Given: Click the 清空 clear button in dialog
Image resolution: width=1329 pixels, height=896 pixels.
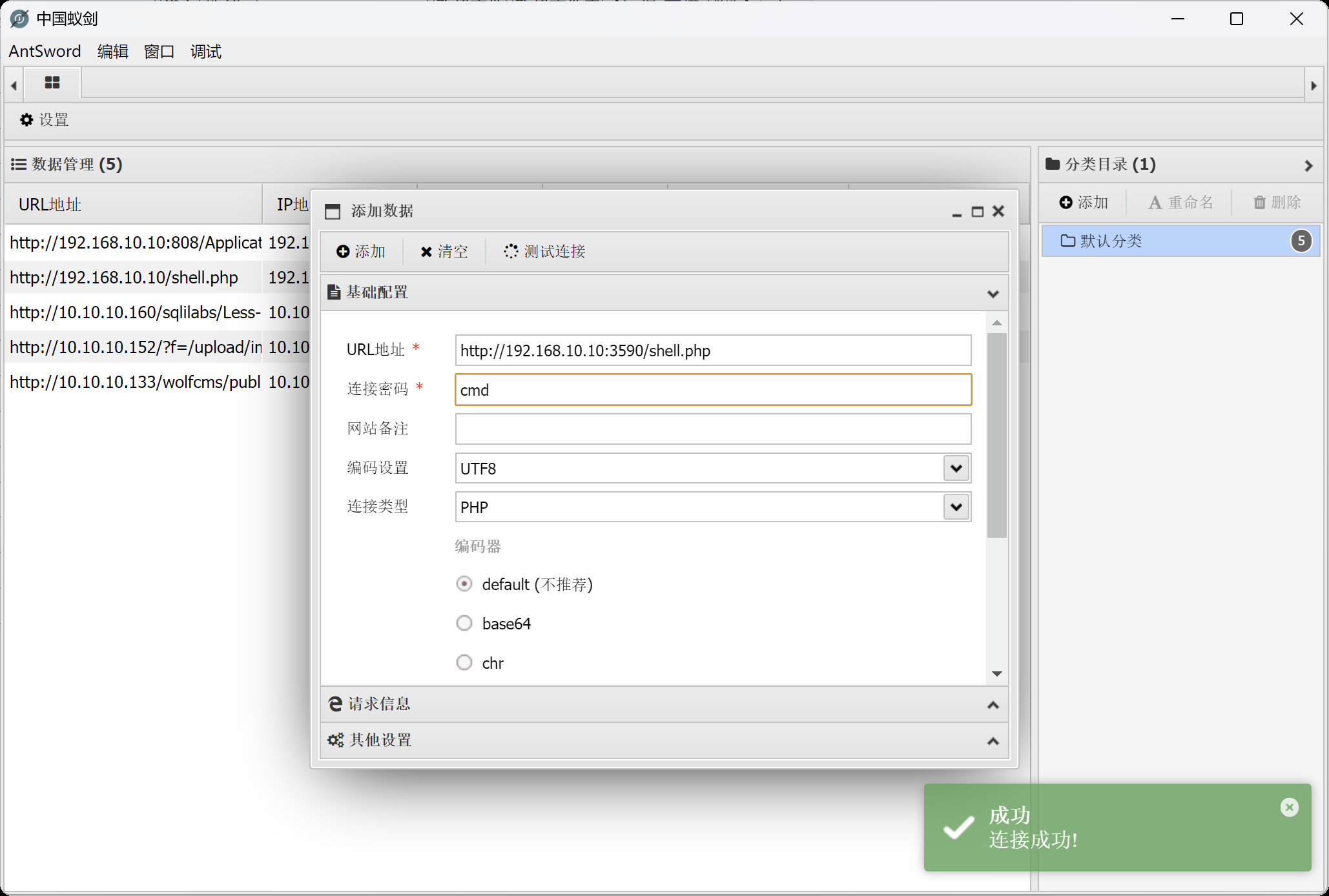Looking at the screenshot, I should (x=444, y=252).
